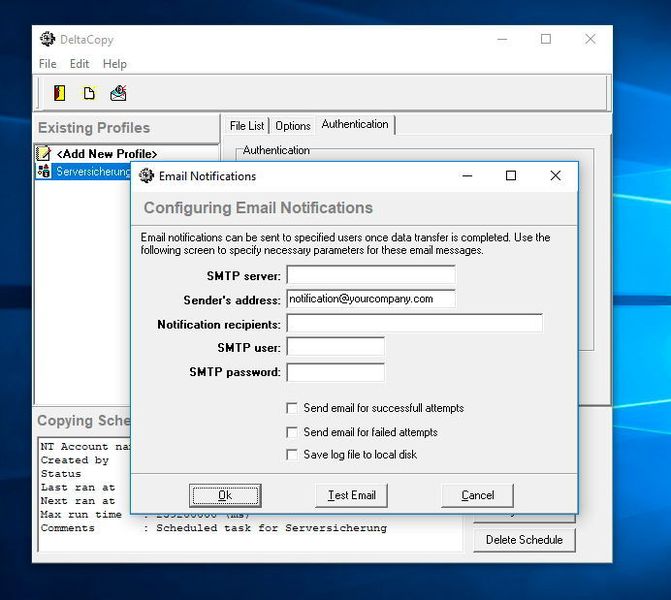Click the Email Notifications dialog gear icon

pyautogui.click(x=146, y=175)
